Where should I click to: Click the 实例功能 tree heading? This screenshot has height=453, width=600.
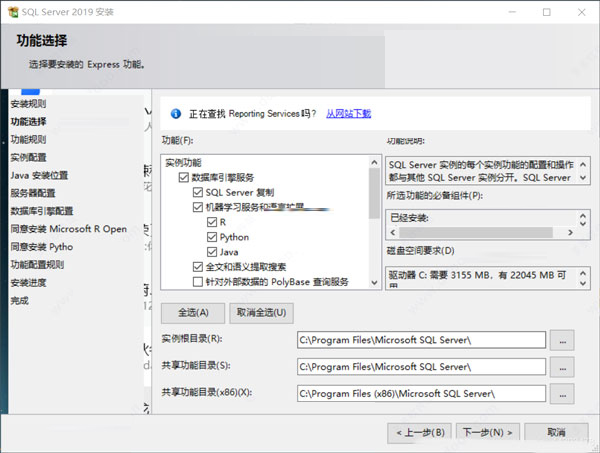(183, 163)
